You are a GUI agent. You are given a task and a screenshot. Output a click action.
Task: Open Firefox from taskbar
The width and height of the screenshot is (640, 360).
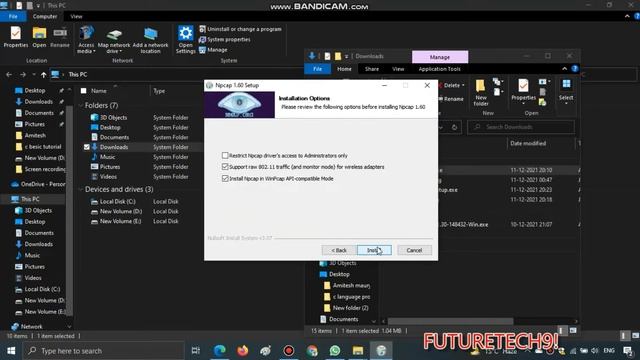coord(243,350)
